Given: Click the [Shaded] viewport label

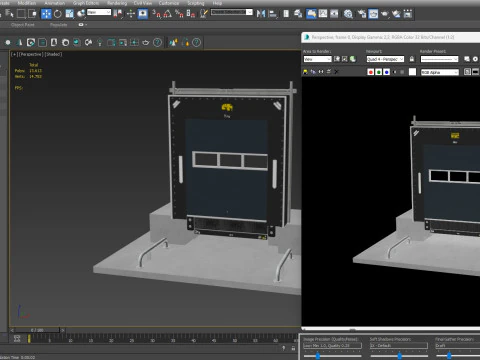Looking at the screenshot, I should (x=53, y=54).
